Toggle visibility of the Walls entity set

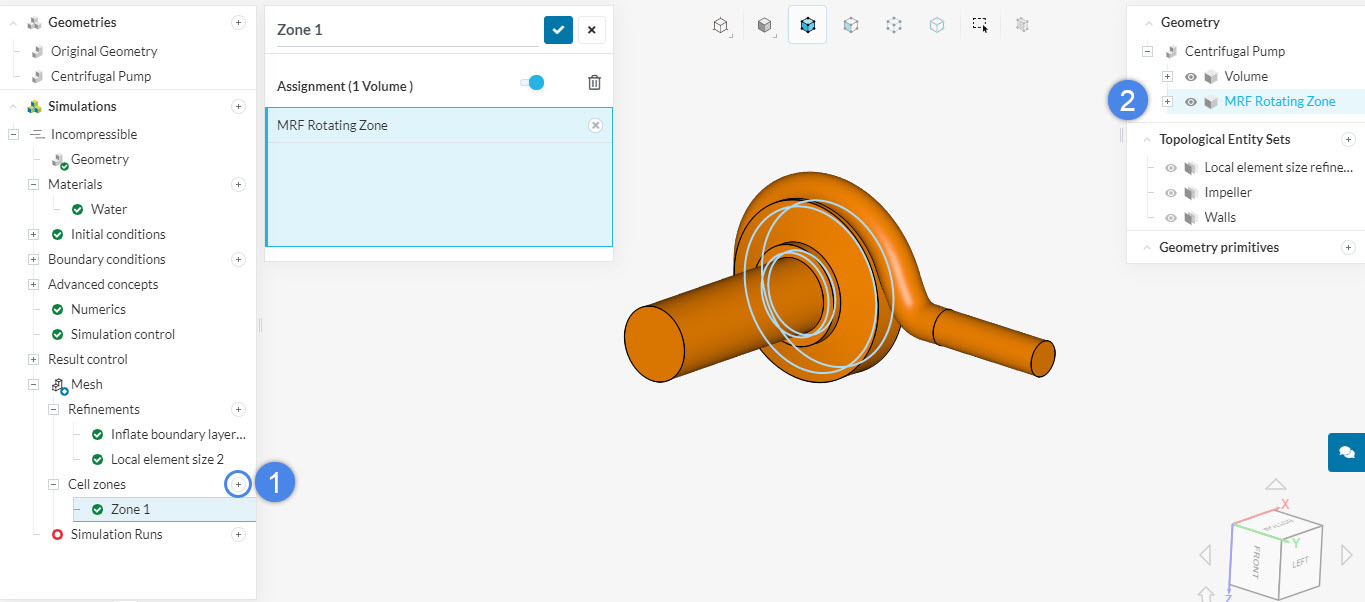(1171, 217)
